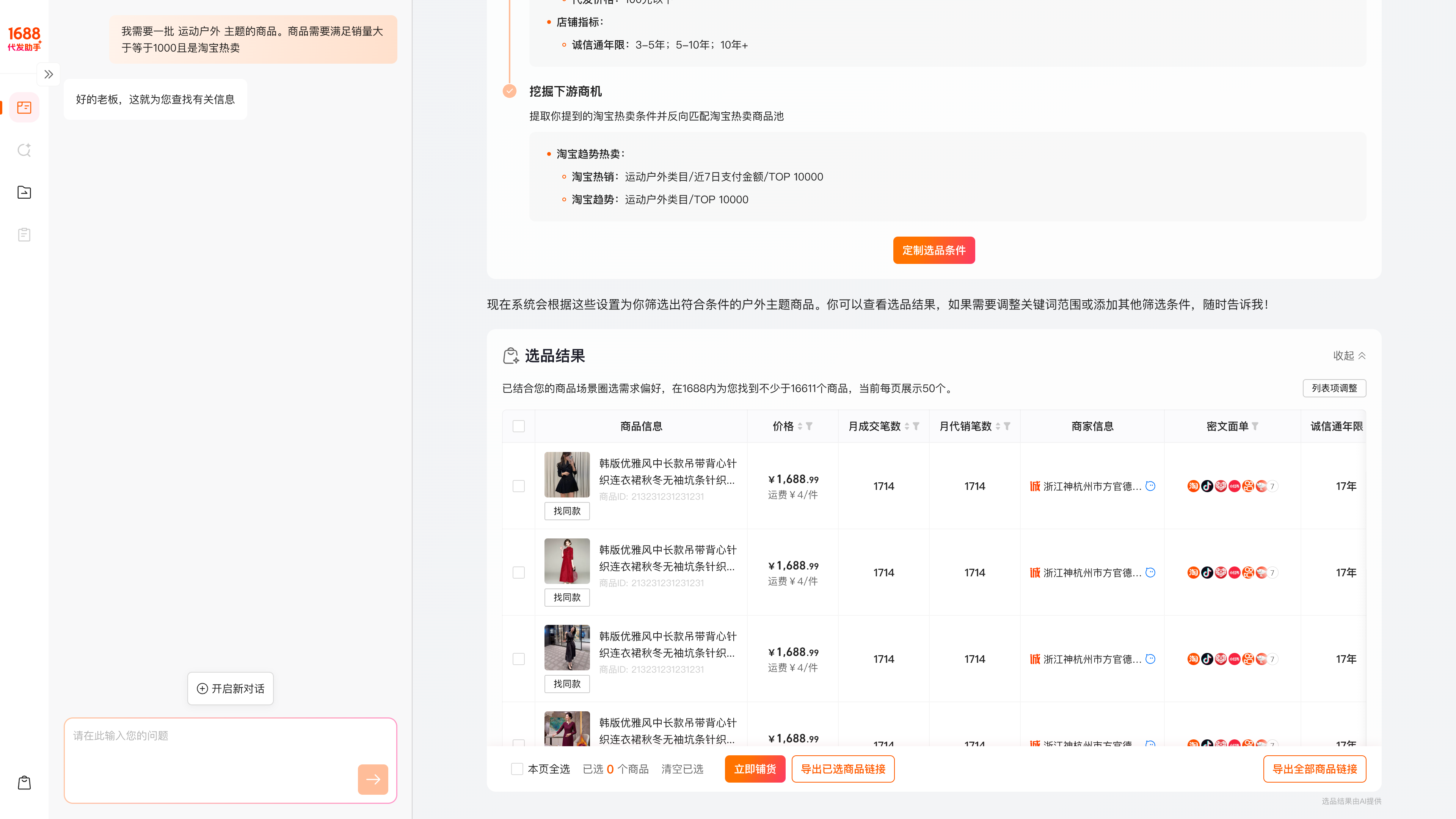Screen dimensions: 1456x819
Task: Click the Taobao platform icon in first product row
Action: pos(1193,486)
